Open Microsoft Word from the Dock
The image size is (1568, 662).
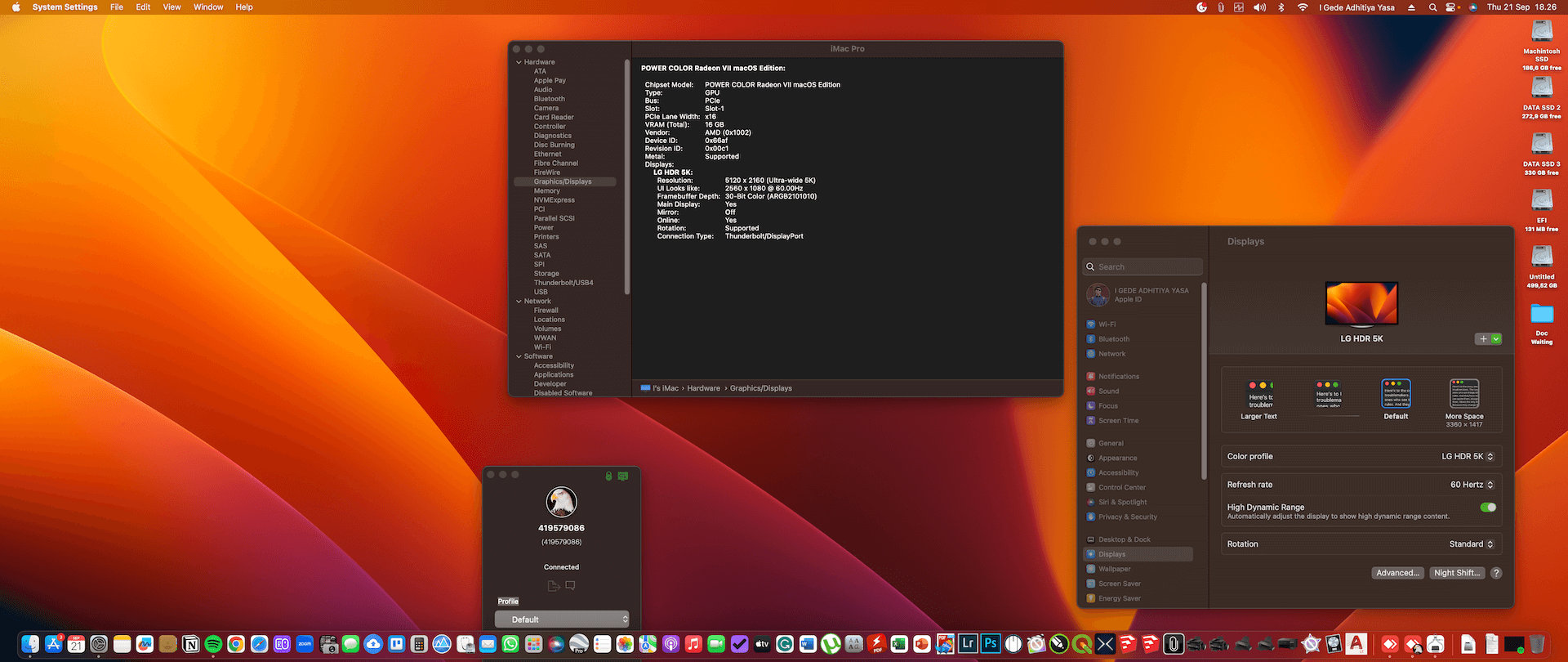[808, 644]
